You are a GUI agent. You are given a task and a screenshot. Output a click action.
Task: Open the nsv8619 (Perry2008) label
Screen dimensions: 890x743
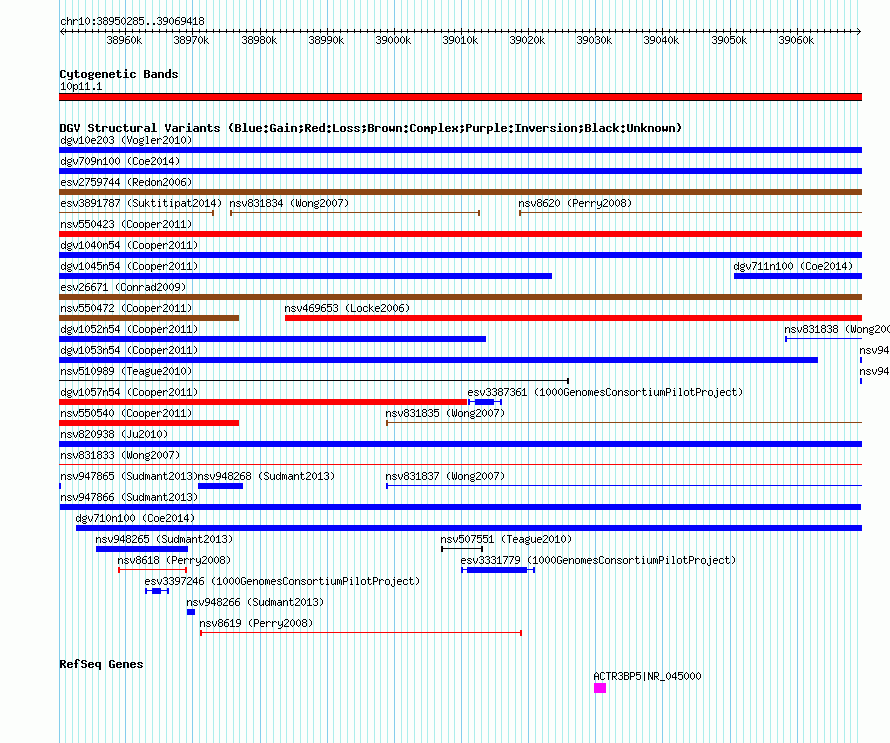(x=256, y=623)
